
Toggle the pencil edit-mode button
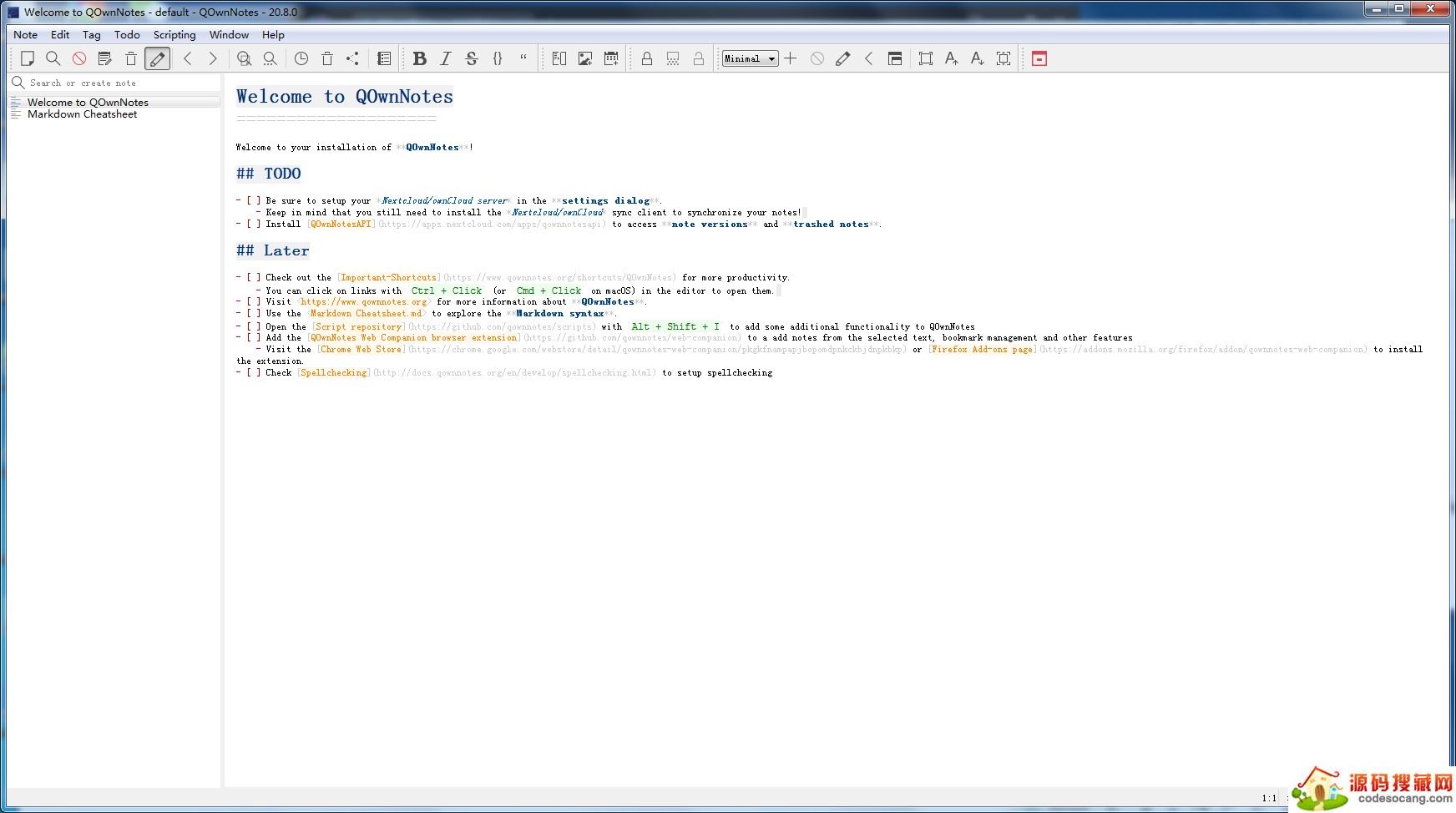(157, 58)
